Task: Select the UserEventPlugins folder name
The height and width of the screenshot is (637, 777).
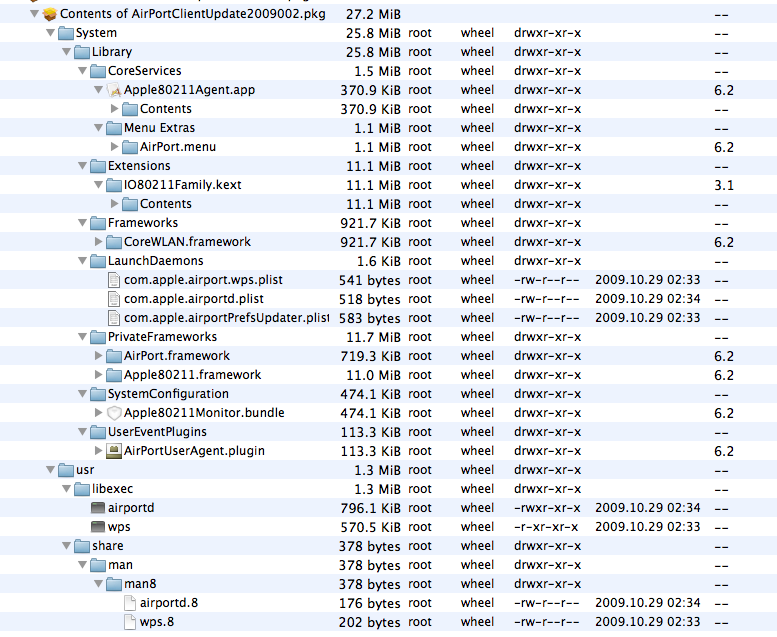Action: pos(157,432)
